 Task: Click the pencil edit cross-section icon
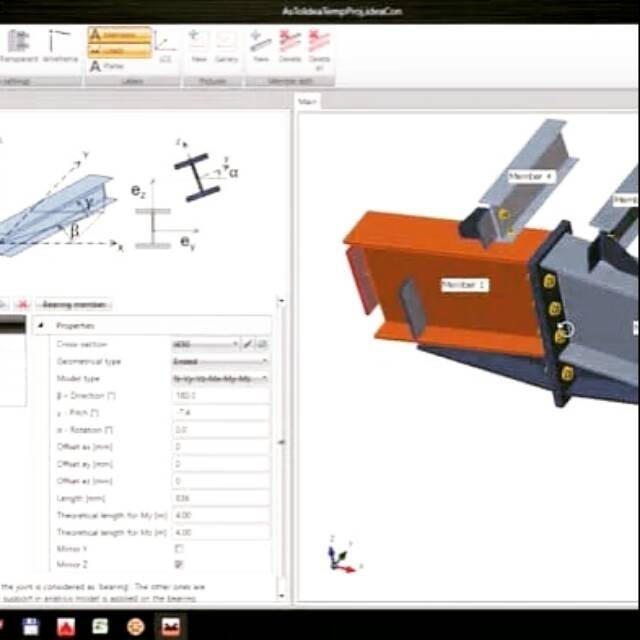[247, 344]
